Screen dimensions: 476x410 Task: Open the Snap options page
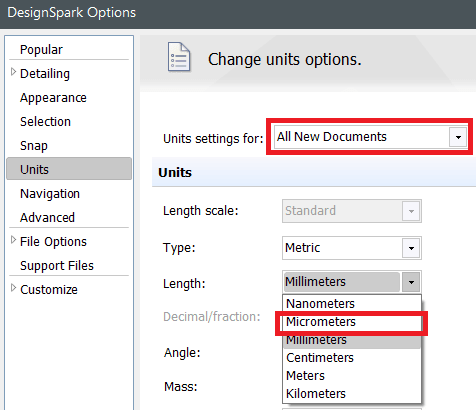[x=34, y=146]
